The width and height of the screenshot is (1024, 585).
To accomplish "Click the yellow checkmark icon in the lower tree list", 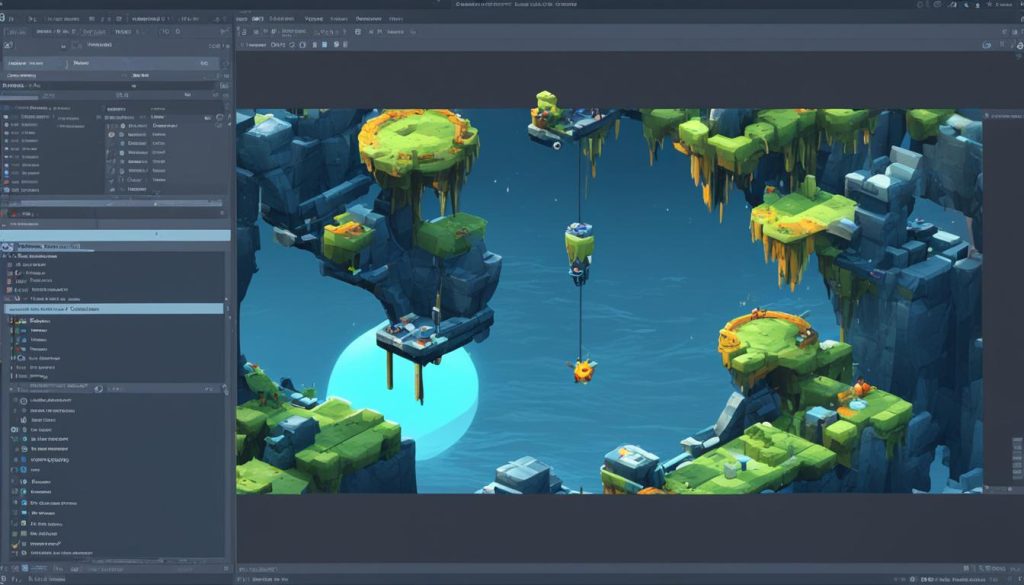I will point(15,544).
